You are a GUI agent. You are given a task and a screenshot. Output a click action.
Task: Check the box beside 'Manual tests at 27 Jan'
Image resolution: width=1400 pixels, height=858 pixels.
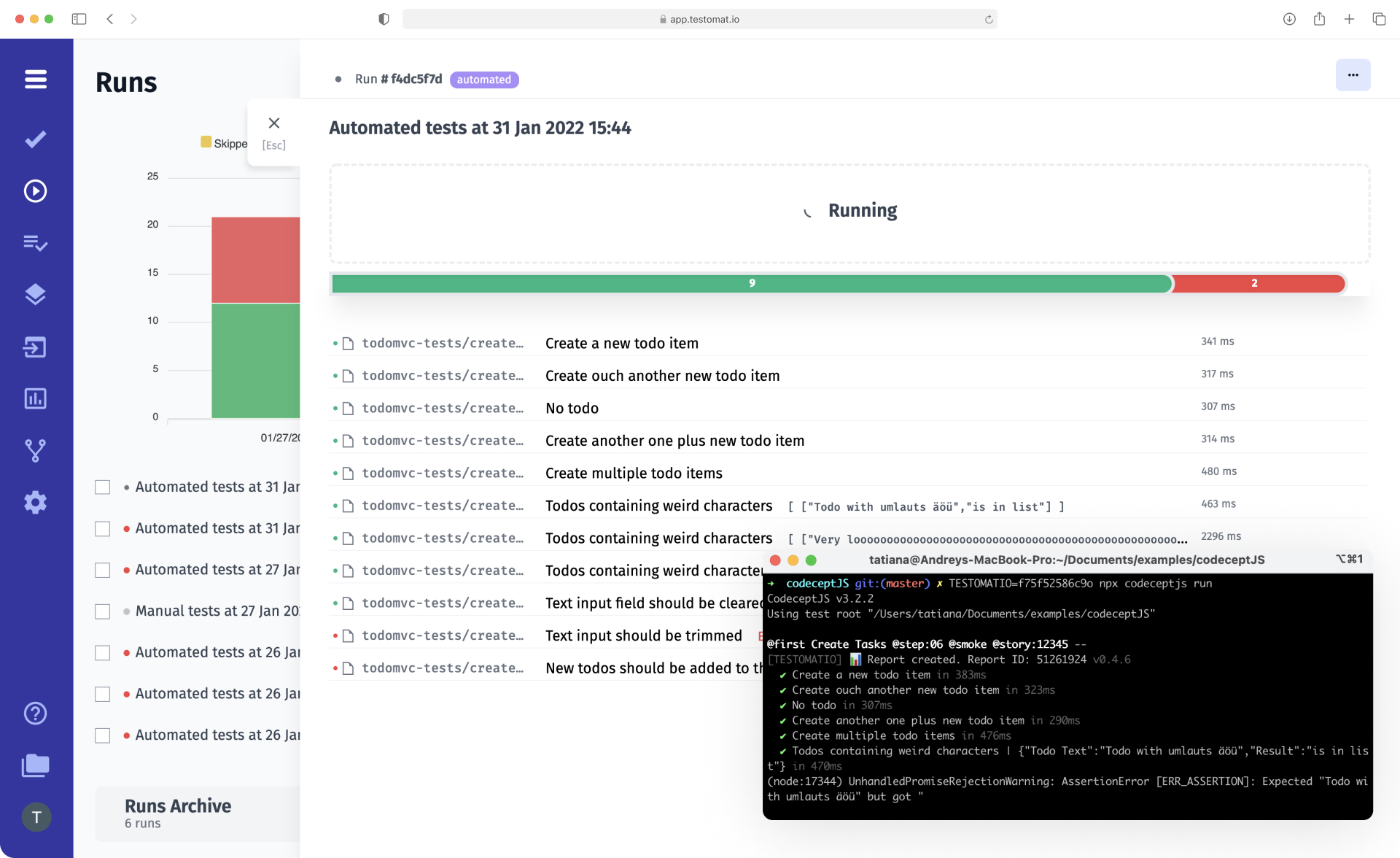tap(103, 611)
